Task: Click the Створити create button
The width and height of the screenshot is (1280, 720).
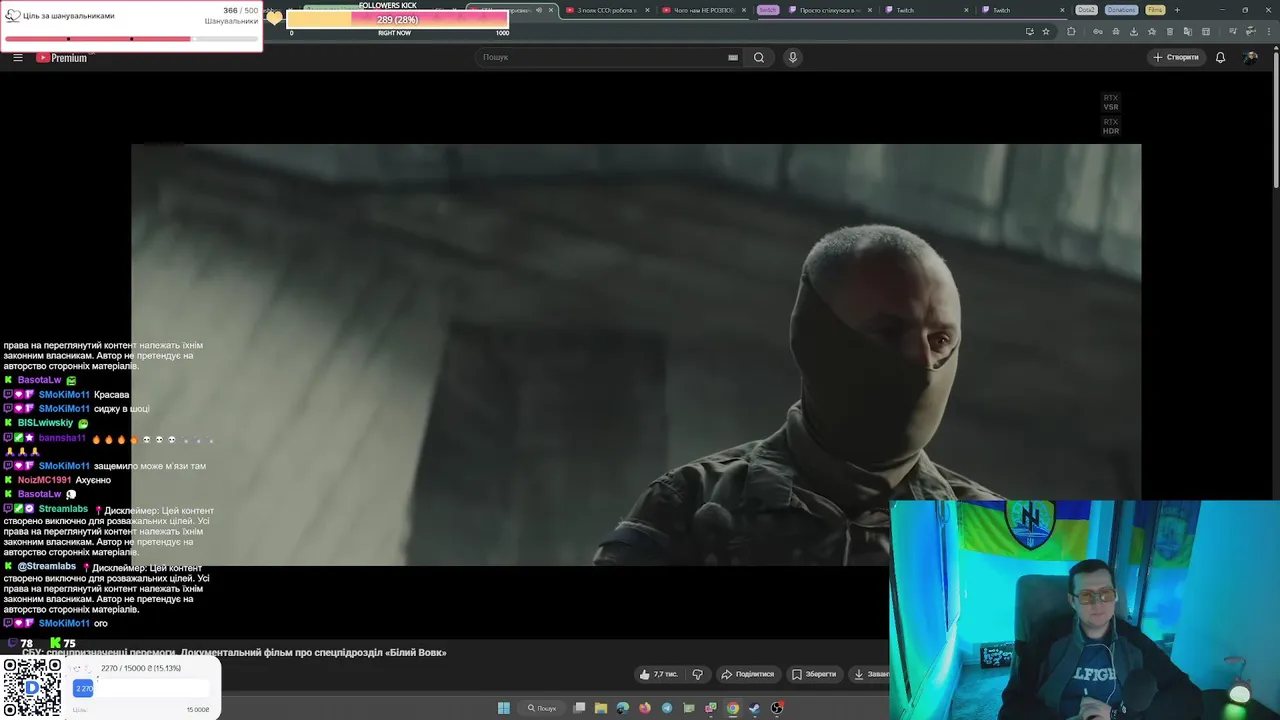Action: click(1175, 57)
